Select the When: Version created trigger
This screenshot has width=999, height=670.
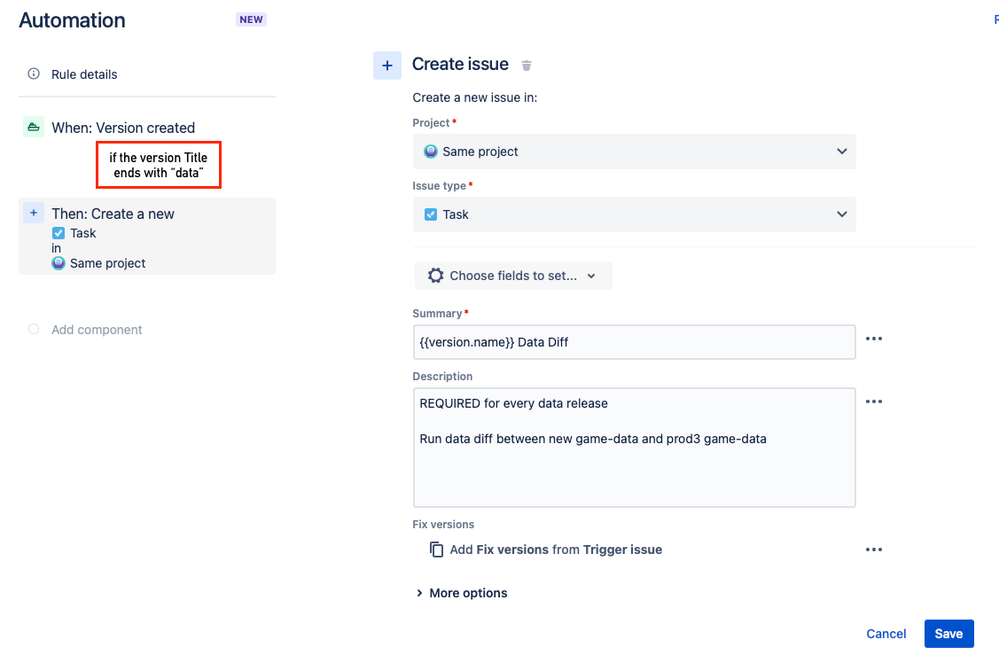[123, 128]
